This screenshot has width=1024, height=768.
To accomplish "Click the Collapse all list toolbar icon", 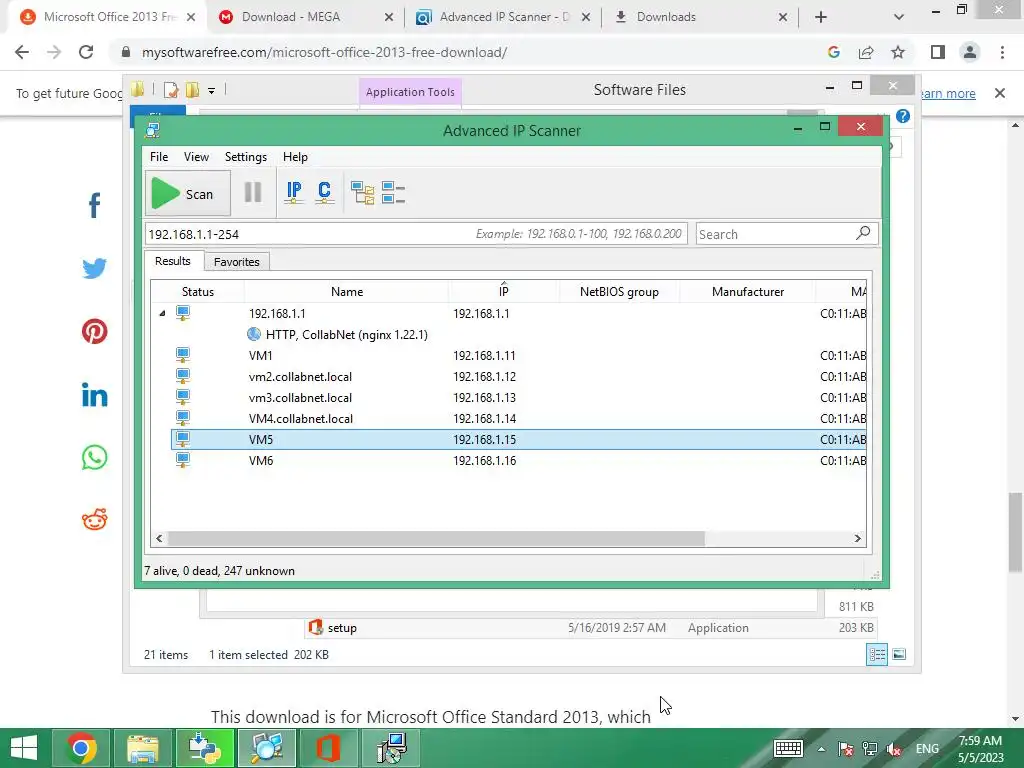I will (393, 193).
